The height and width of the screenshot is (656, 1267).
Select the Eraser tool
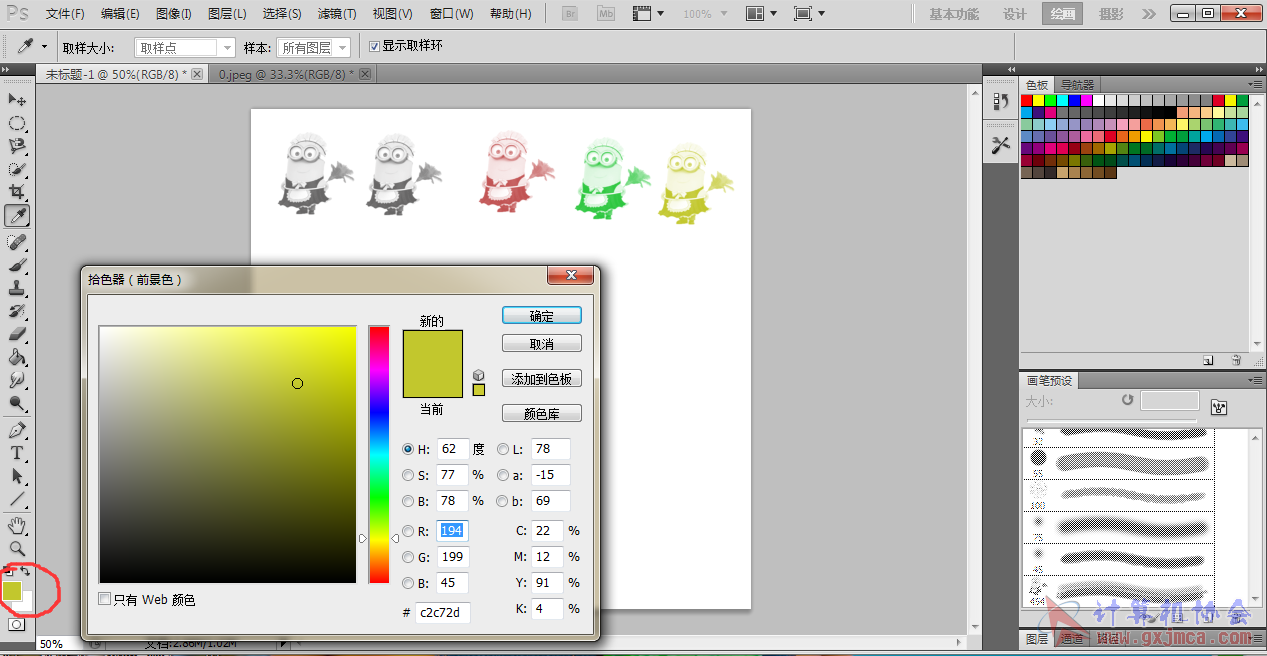coord(17,334)
